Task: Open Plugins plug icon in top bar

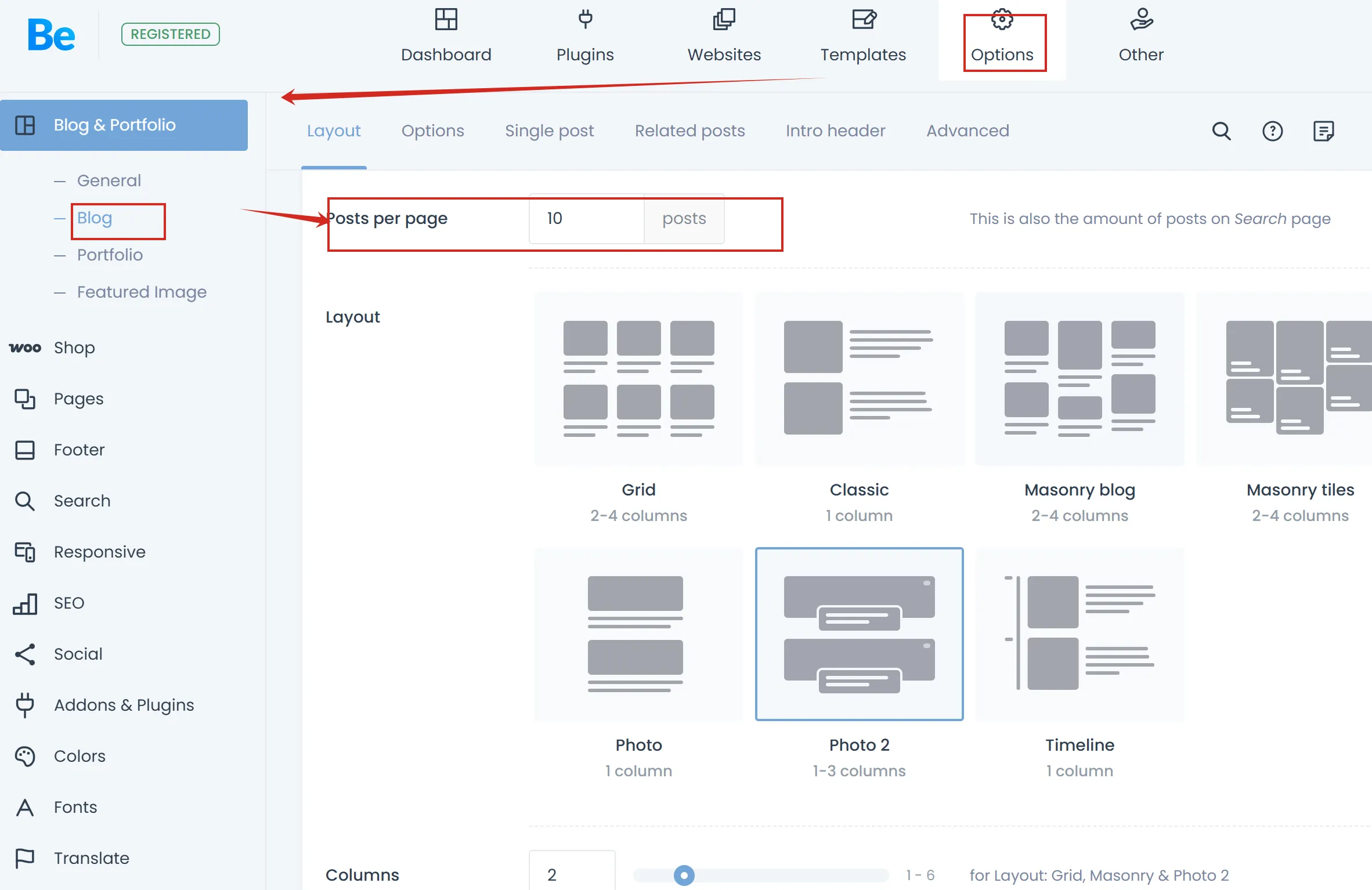Action: [x=585, y=20]
